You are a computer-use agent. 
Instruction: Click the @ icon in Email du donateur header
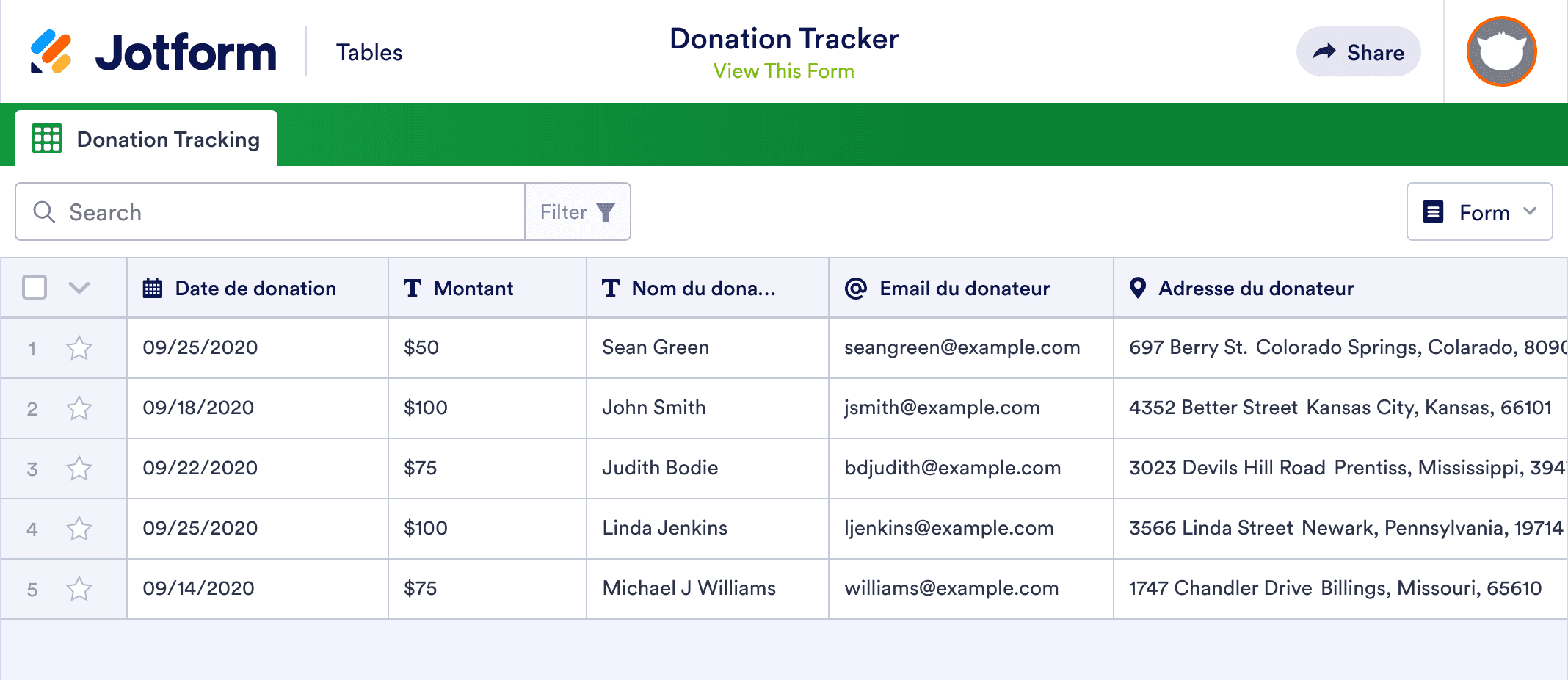[856, 289]
